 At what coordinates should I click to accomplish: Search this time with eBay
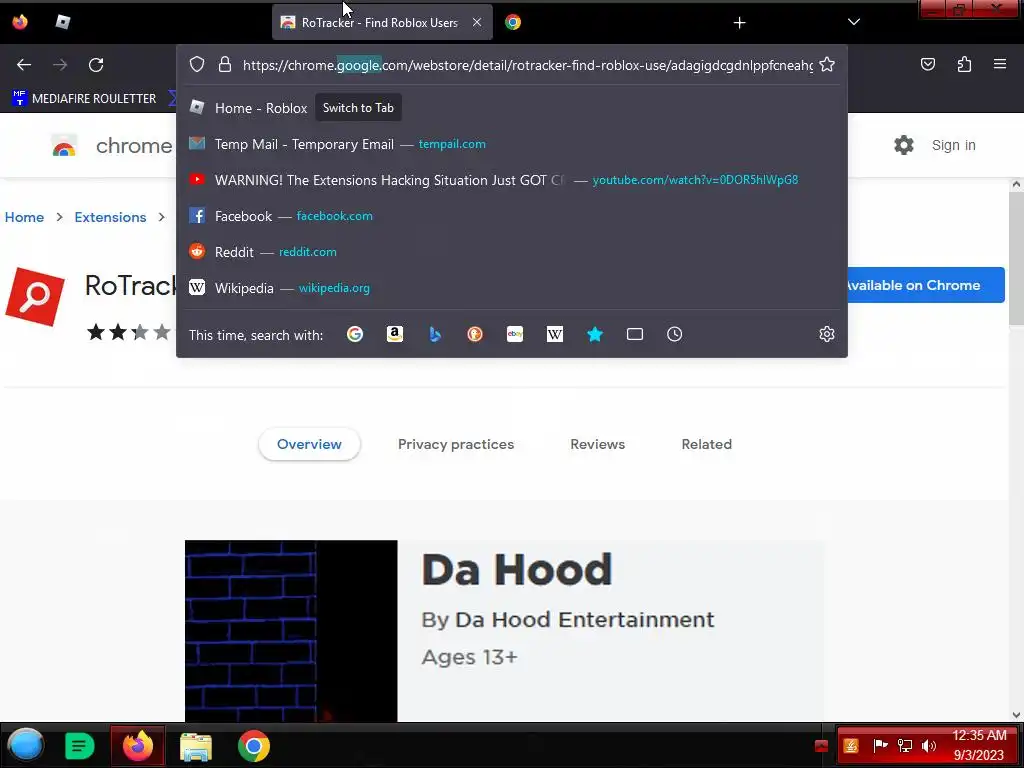(515, 334)
